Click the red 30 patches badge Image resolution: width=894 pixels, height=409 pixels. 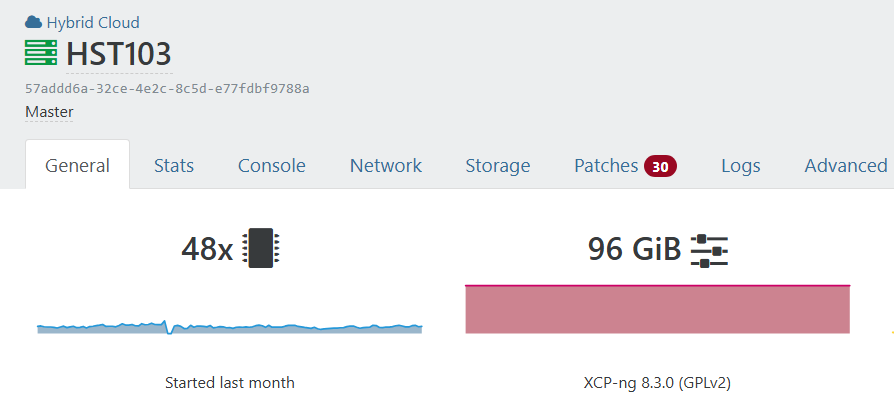pyautogui.click(x=660, y=166)
